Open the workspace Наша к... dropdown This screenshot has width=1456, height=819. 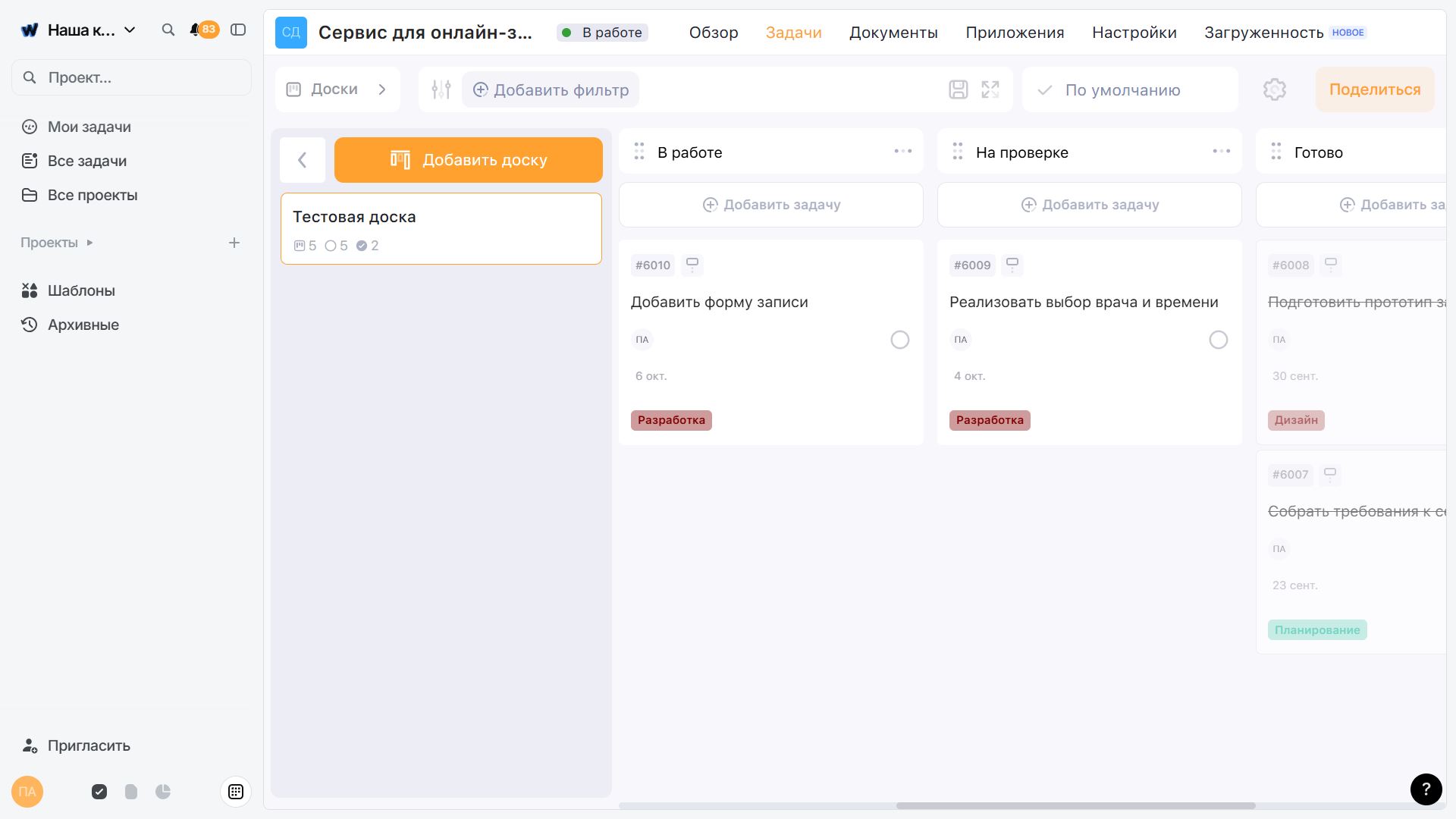pyautogui.click(x=79, y=30)
